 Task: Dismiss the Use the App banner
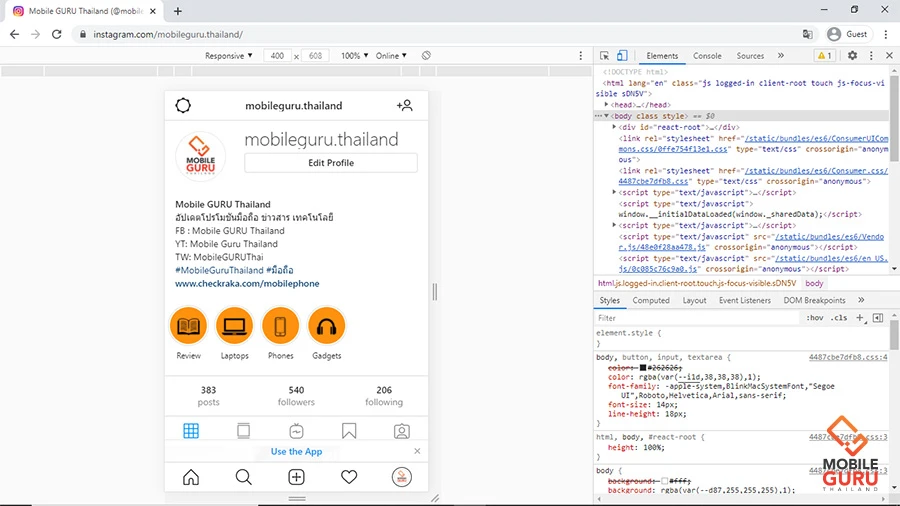[417, 451]
